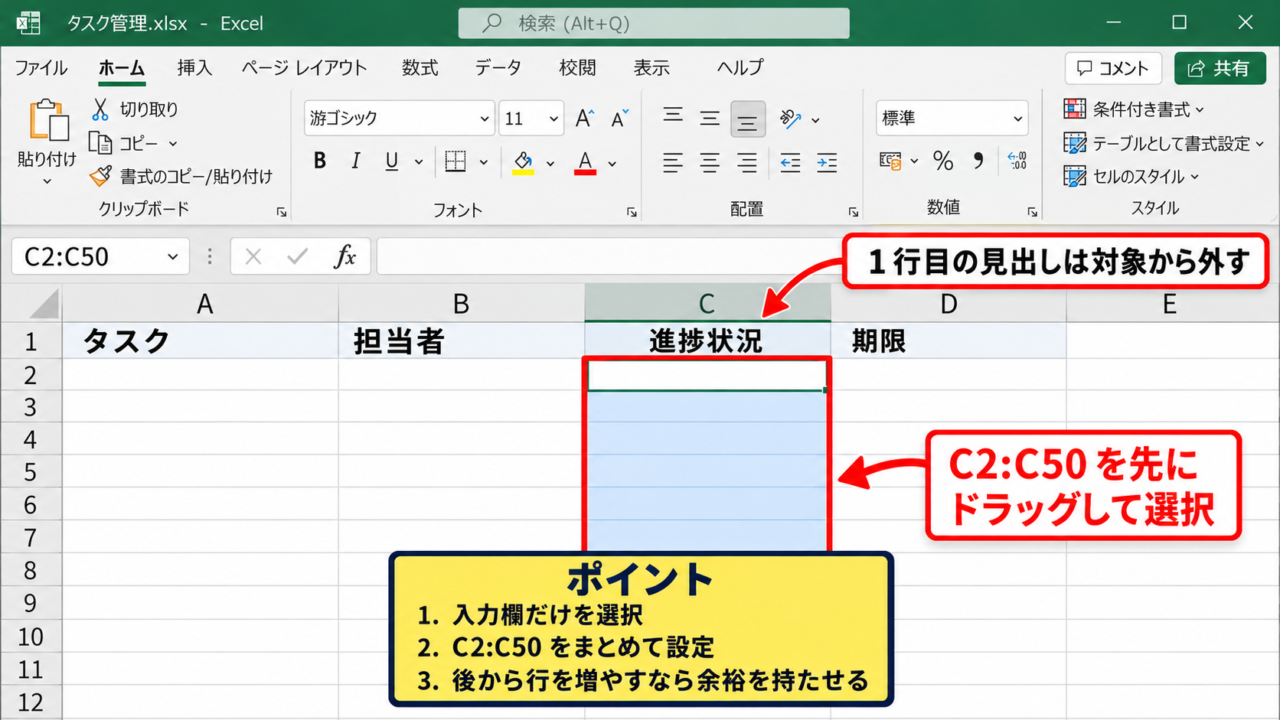Click the text orientation icon

coord(791,119)
